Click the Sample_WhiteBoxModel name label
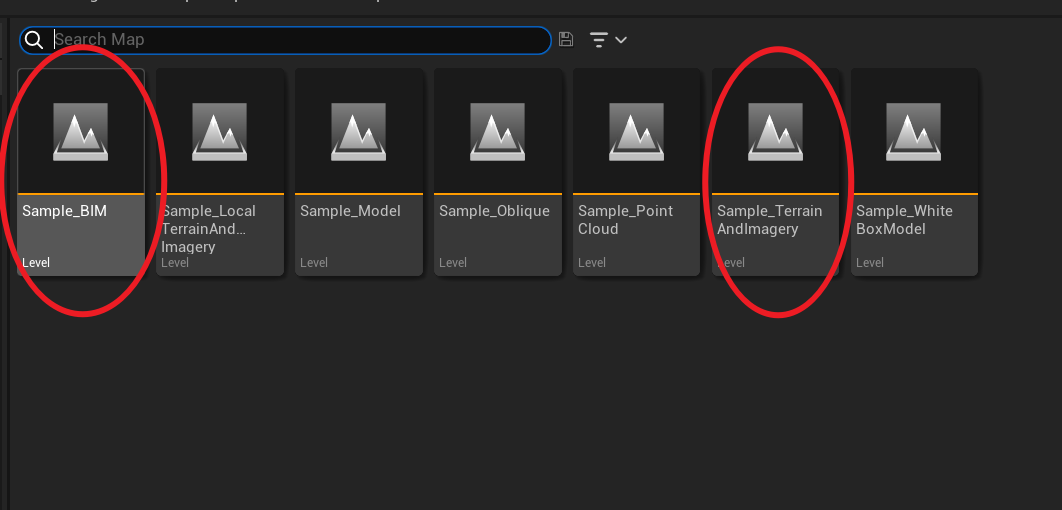 coord(904,220)
